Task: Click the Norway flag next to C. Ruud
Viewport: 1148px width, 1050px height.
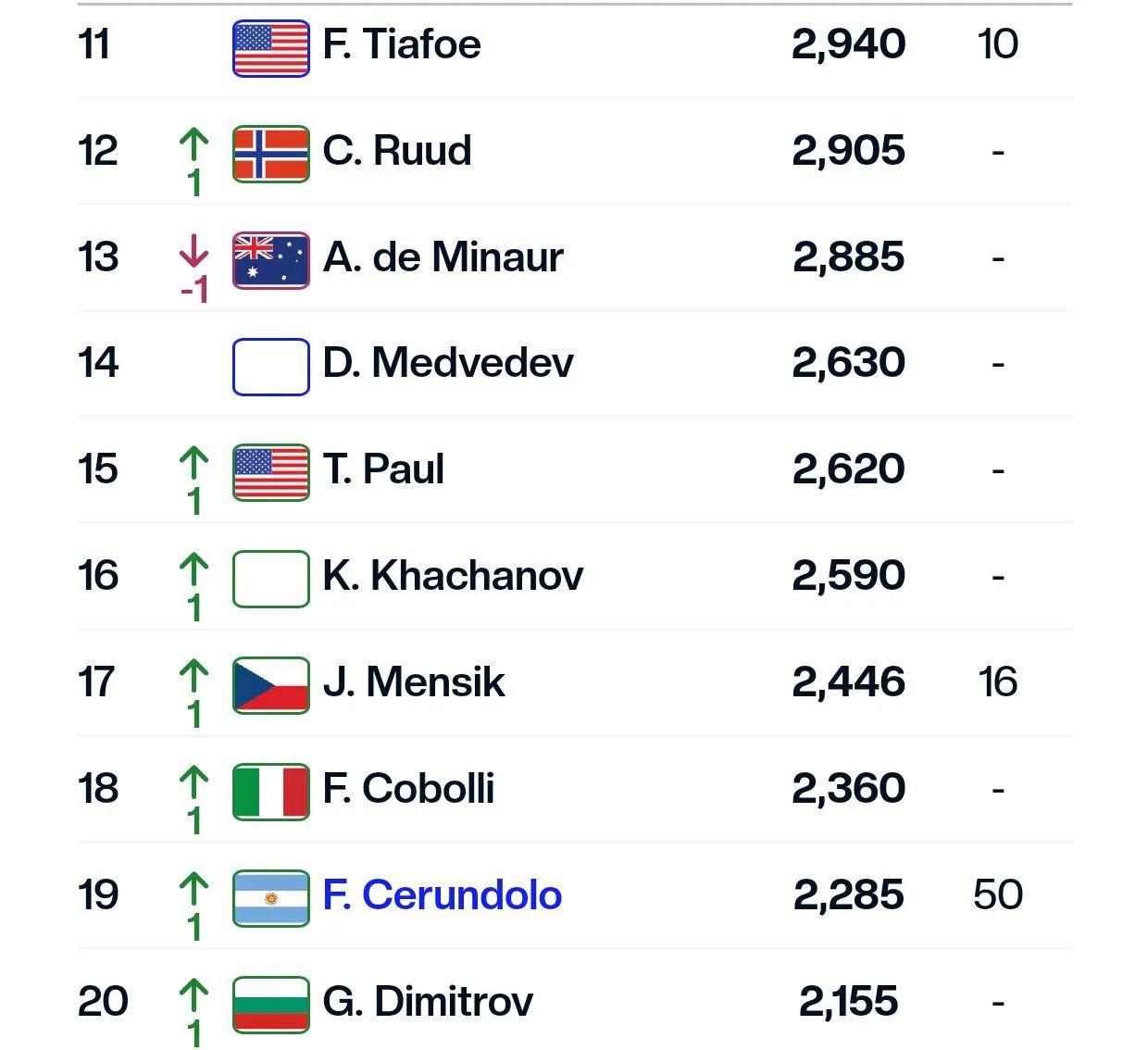Action: [x=270, y=155]
